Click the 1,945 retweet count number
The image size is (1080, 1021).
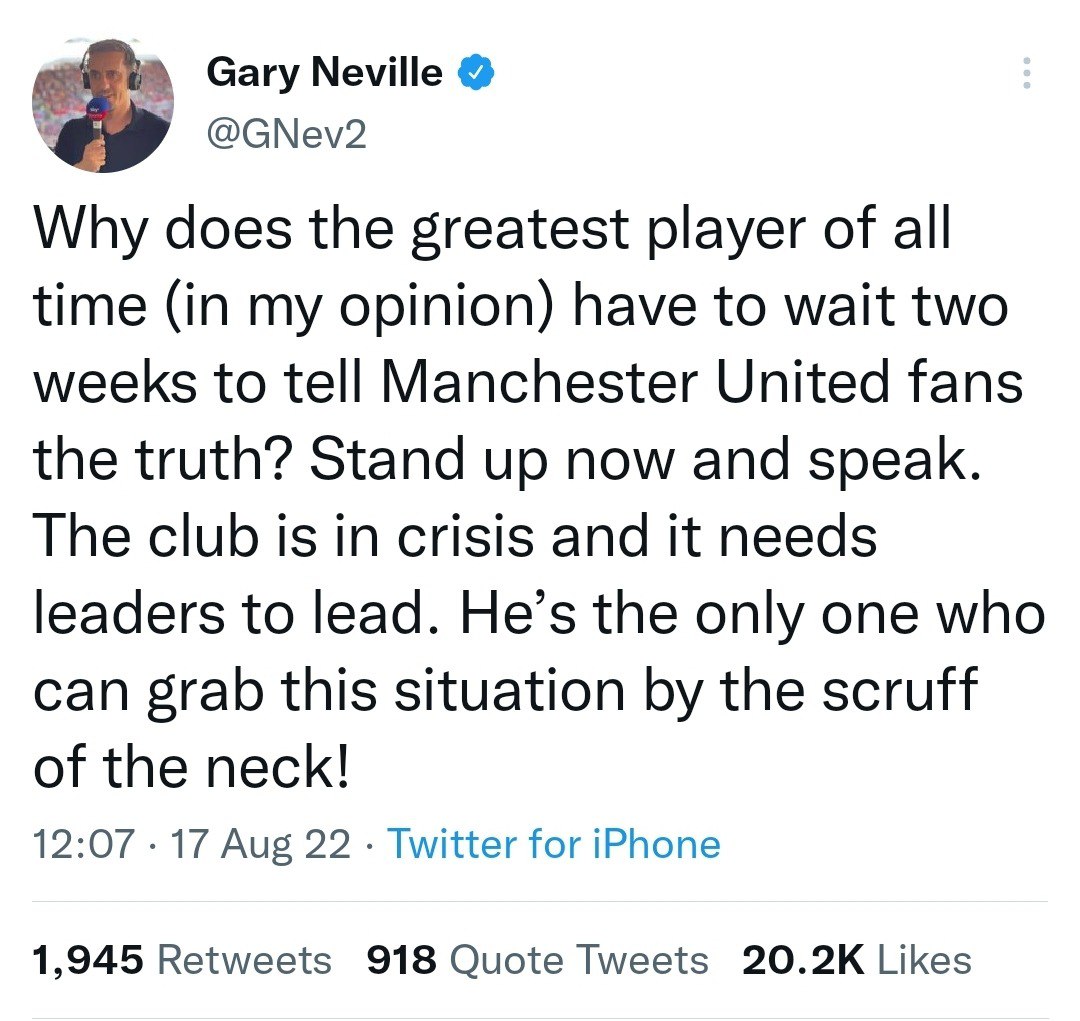click(90, 960)
